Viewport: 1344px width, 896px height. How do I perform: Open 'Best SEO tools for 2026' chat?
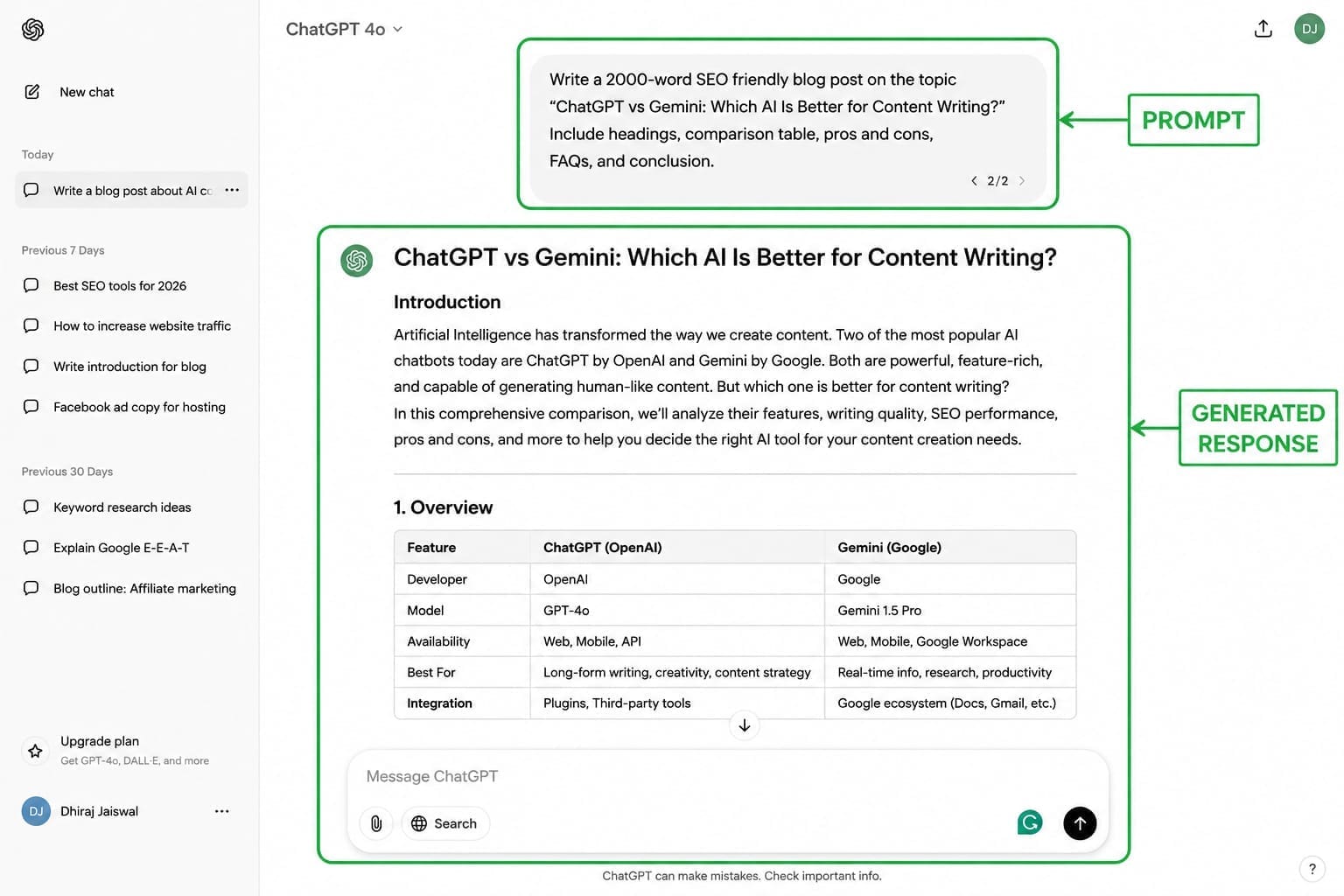tap(131, 286)
